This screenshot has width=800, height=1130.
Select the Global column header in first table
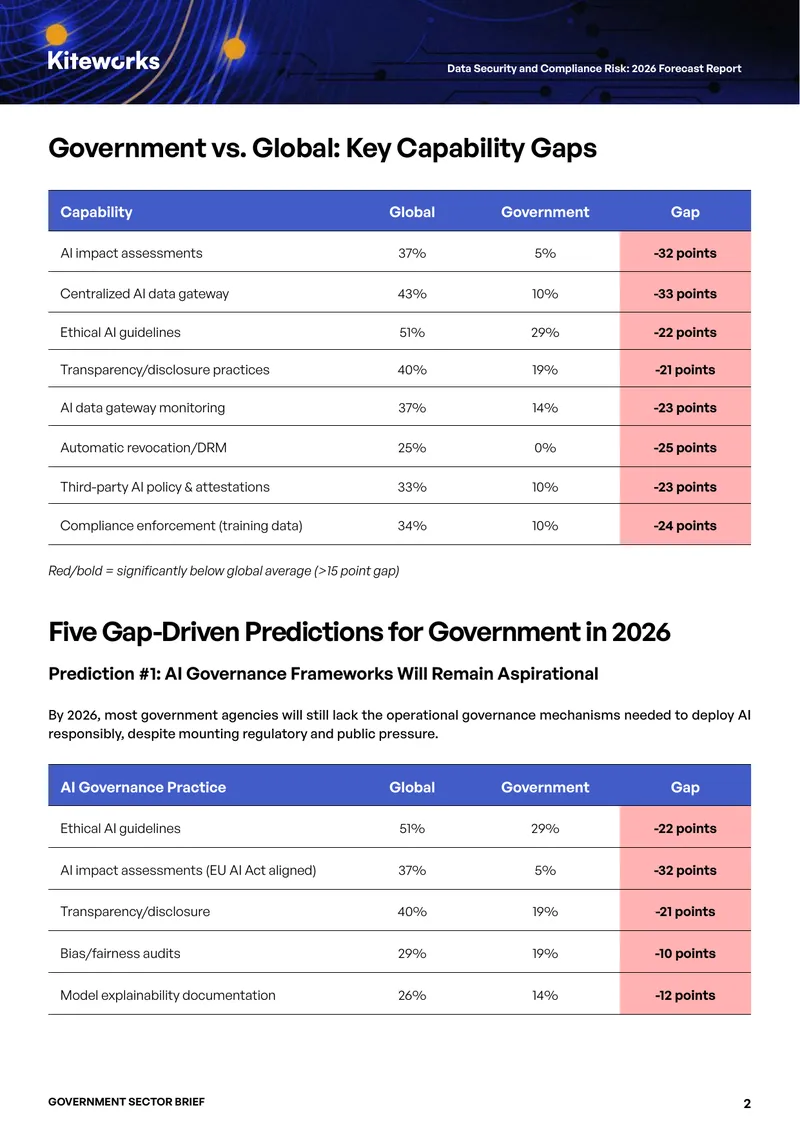(x=412, y=212)
